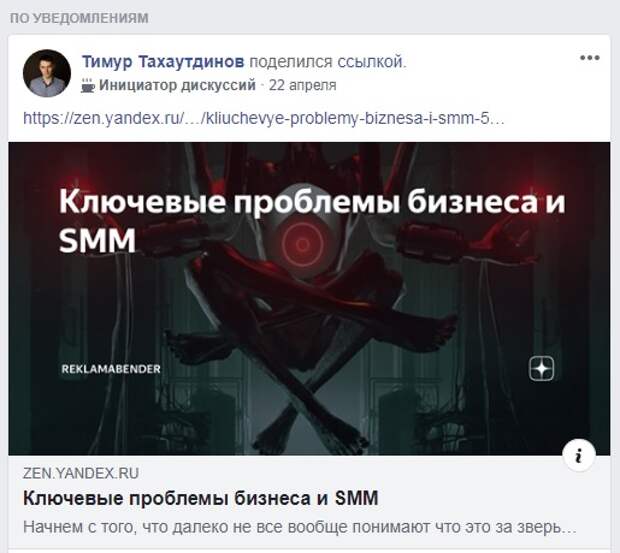Click the article description snippet text
This screenshot has width=620, height=553.
coord(299,527)
